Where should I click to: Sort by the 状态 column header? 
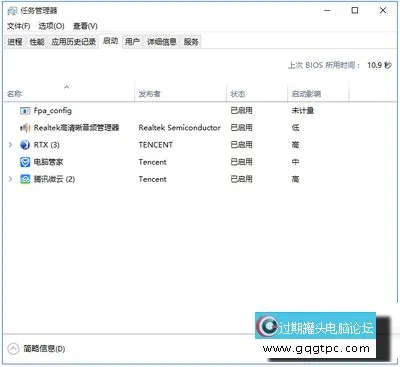(x=257, y=94)
